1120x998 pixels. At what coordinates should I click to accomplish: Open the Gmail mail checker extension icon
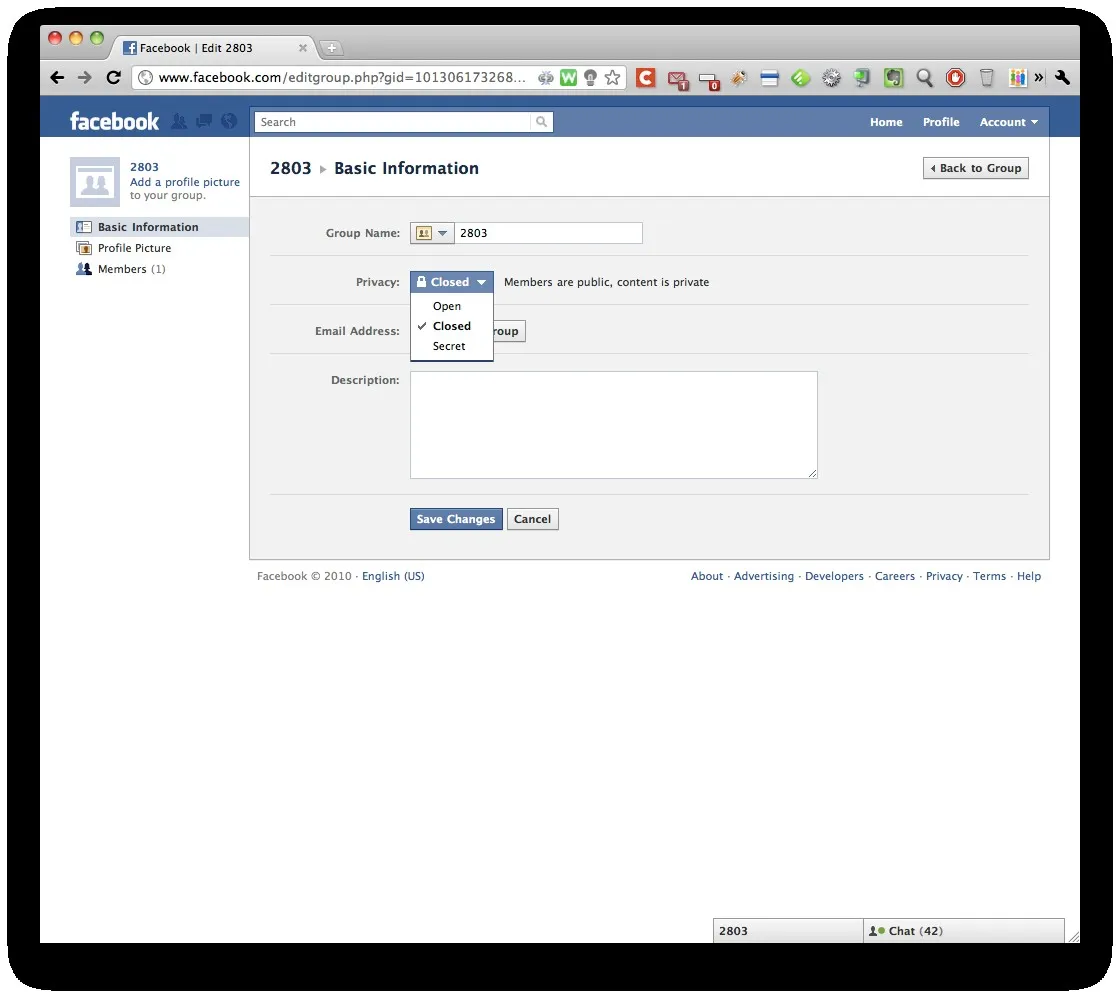click(677, 79)
